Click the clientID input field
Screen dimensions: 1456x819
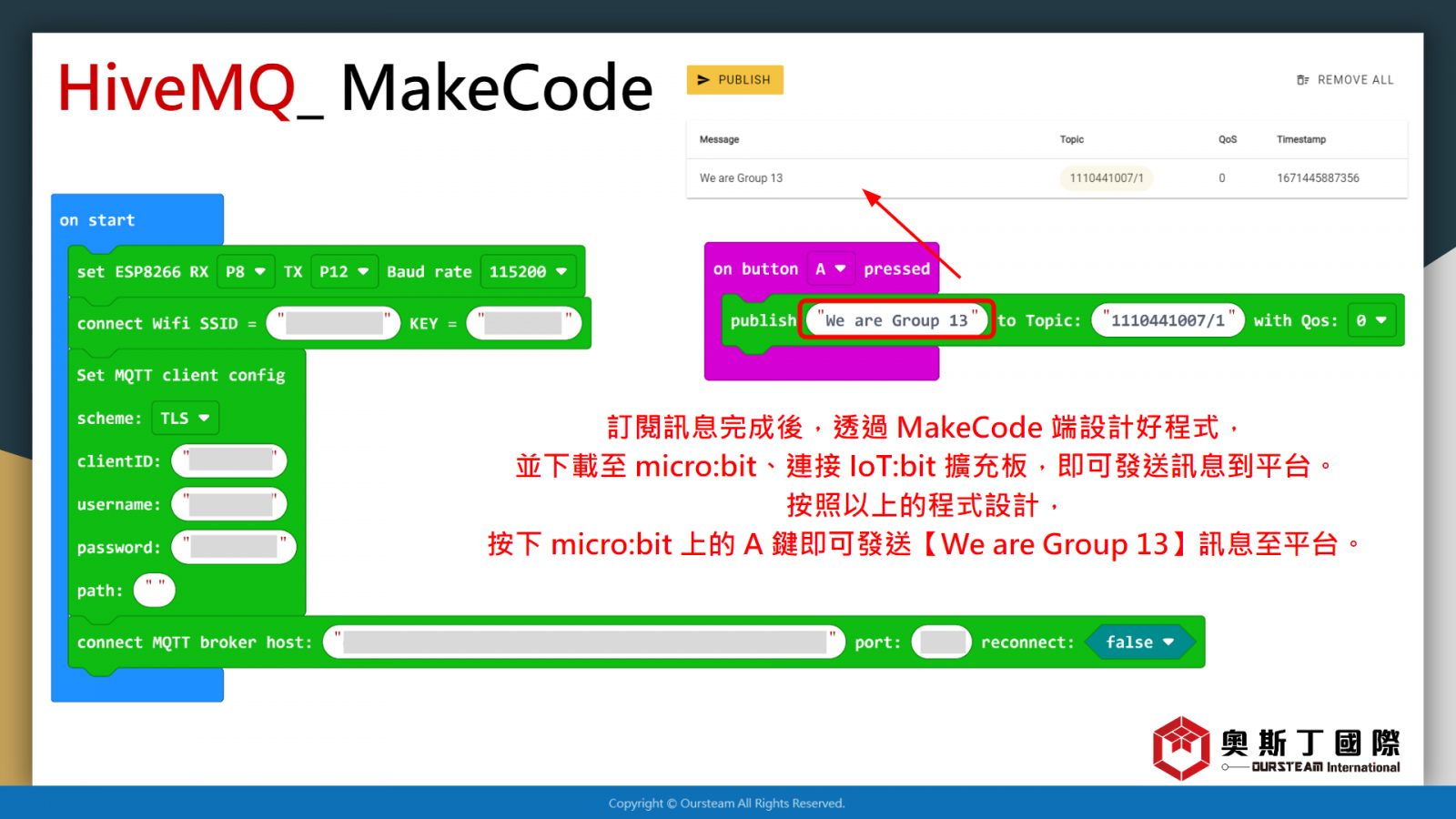pos(229,460)
